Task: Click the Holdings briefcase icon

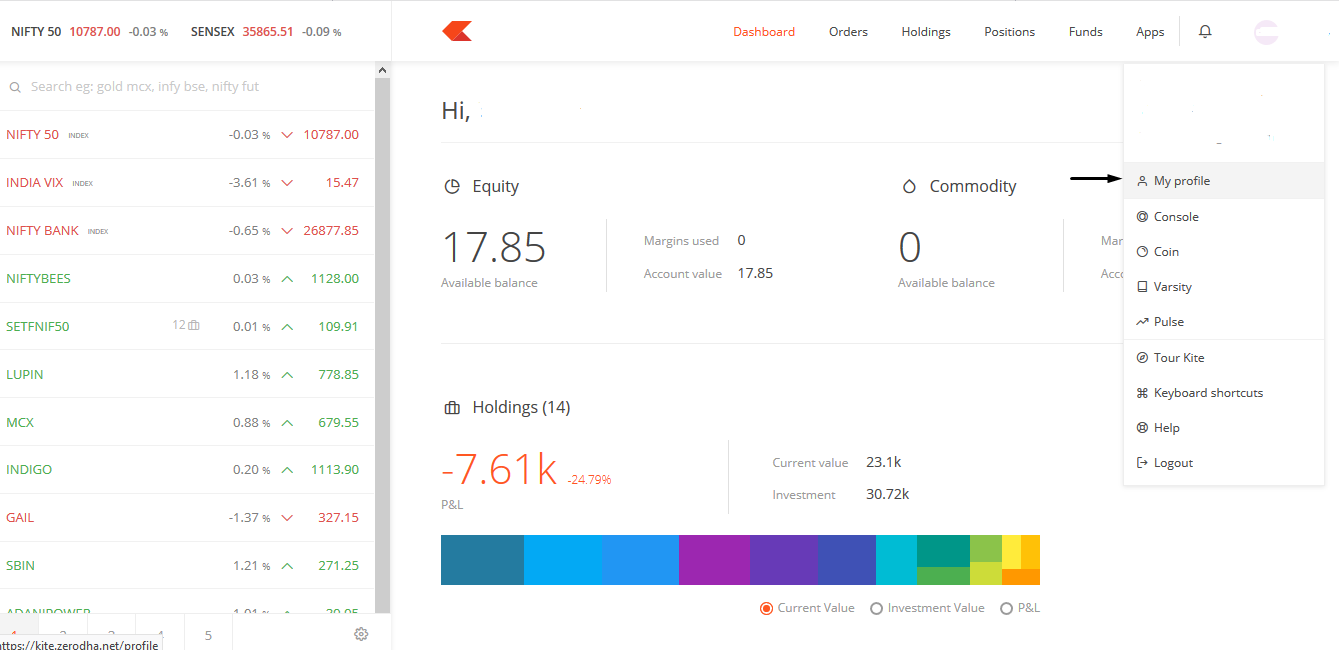Action: [452, 407]
